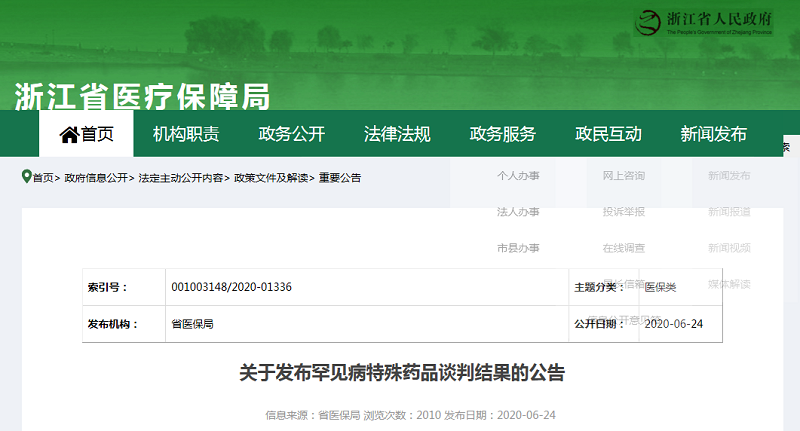Click the 浏览次数：2010 view count text

tap(402, 415)
